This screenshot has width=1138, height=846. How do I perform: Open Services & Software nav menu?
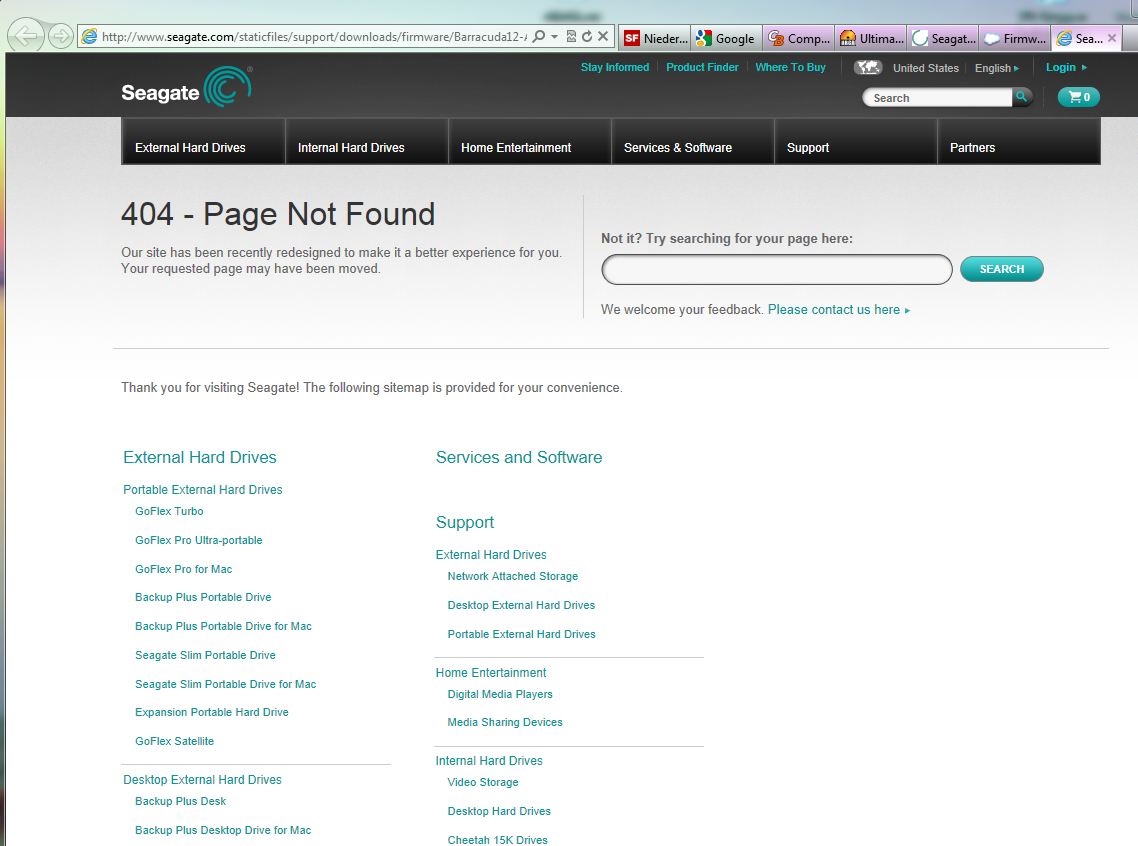(x=693, y=141)
